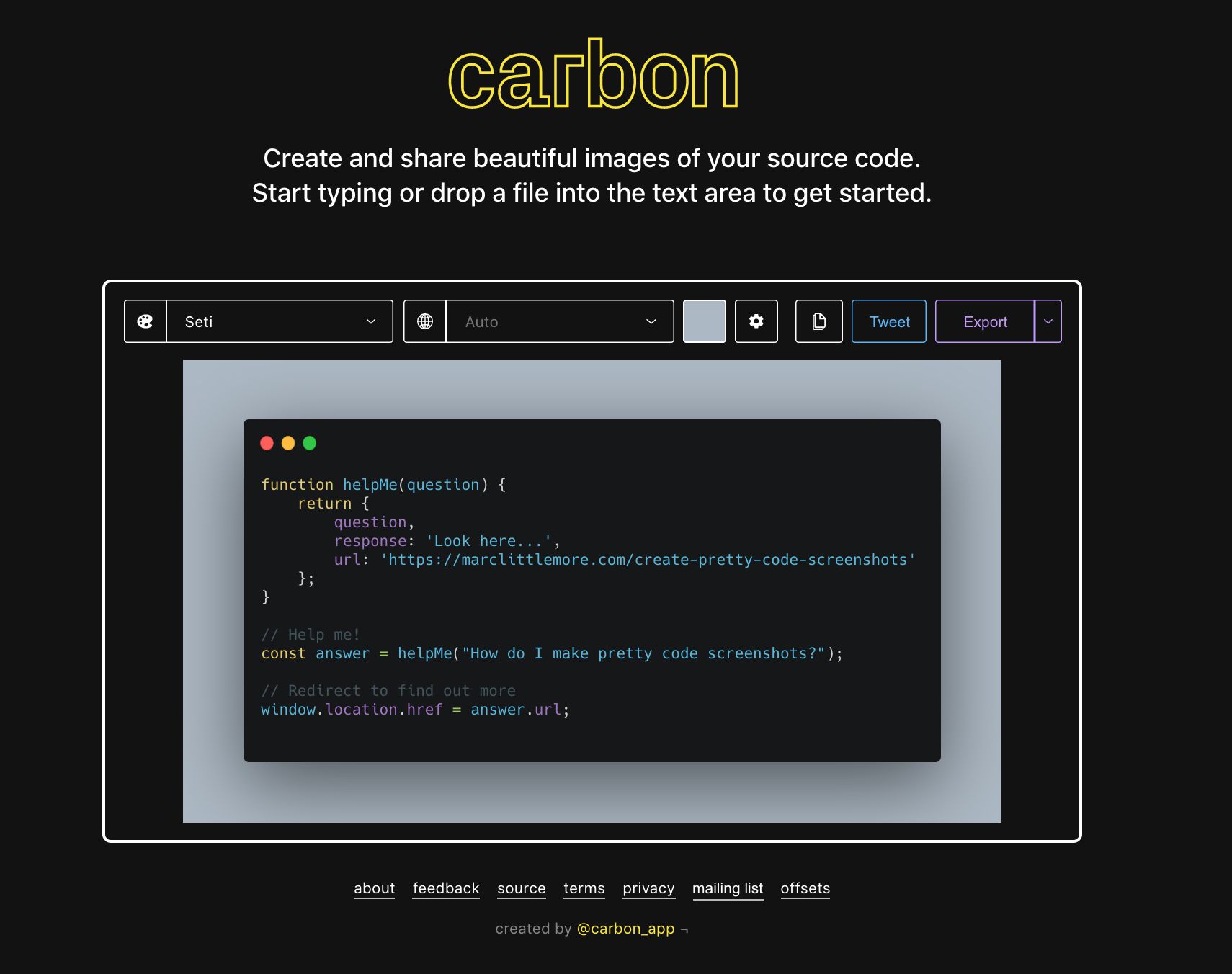The width and height of the screenshot is (1232, 974).
Task: Open the theme palette icon
Action: tap(145, 321)
